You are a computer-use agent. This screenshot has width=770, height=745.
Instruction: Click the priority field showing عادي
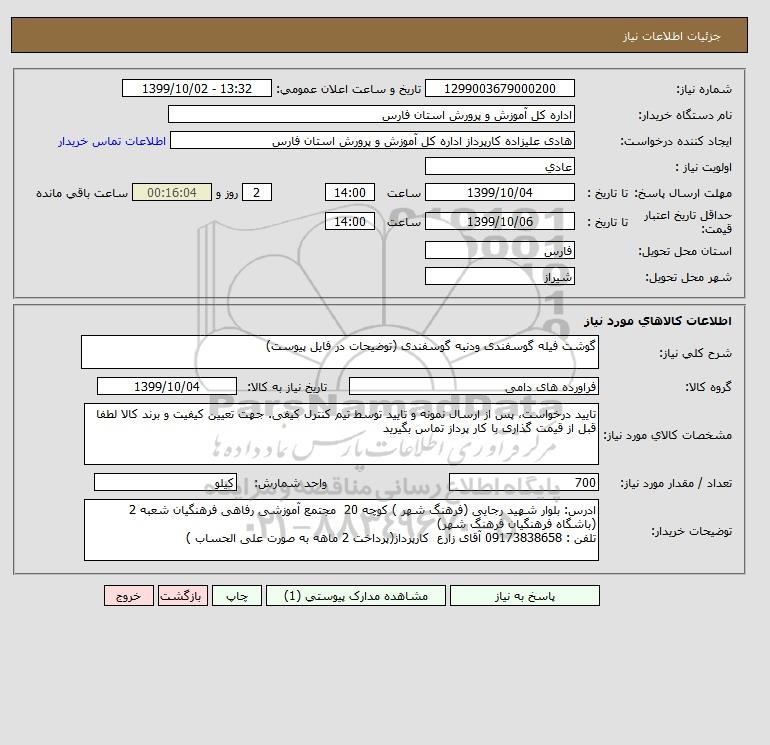(499, 166)
